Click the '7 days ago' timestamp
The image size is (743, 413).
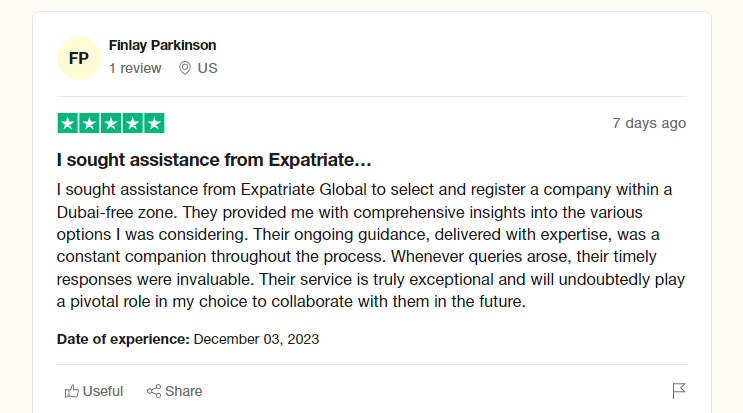[x=649, y=123]
